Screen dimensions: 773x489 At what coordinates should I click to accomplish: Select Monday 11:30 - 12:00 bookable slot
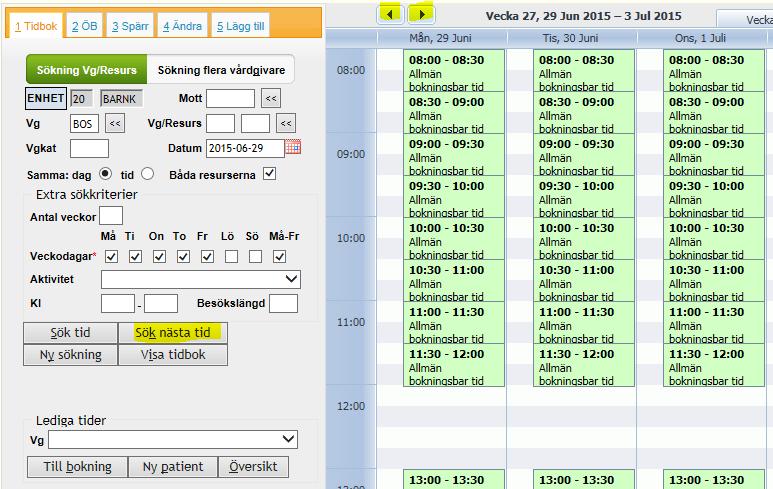point(454,365)
